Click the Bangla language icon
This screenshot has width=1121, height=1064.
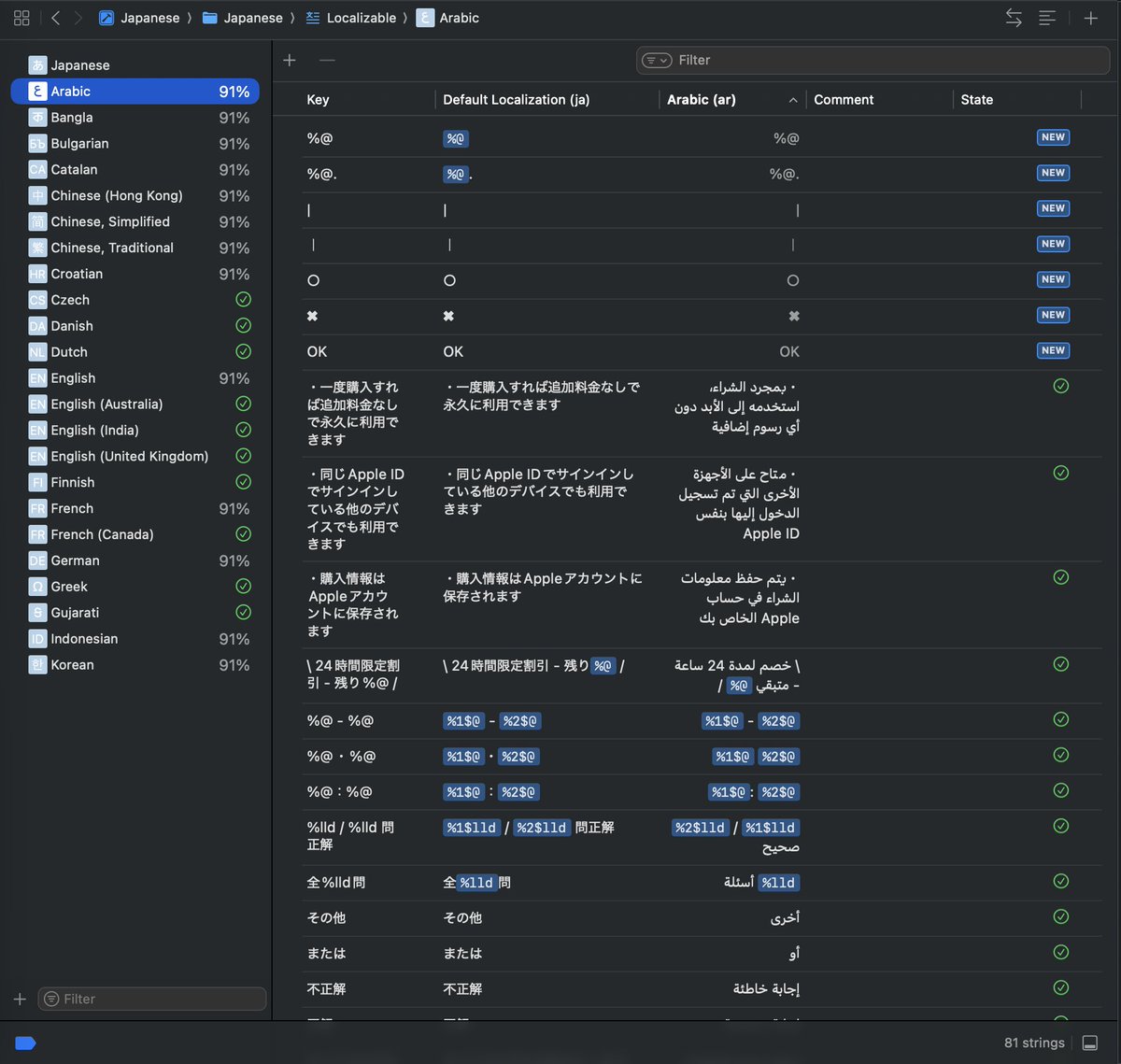click(x=37, y=118)
